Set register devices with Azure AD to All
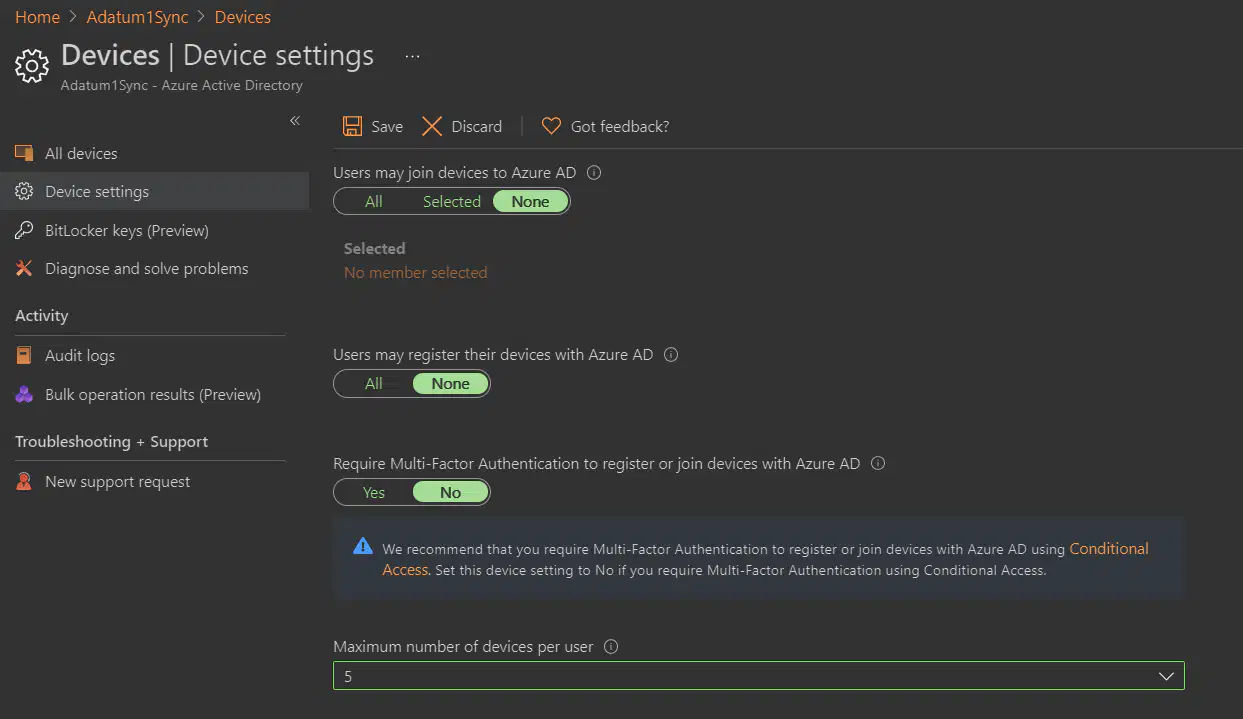Viewport: 1243px width, 719px height. pos(374,383)
